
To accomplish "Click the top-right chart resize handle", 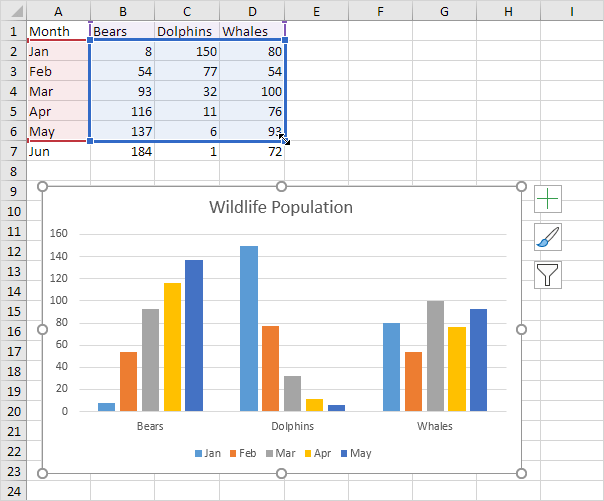I will pyautogui.click(x=520, y=187).
